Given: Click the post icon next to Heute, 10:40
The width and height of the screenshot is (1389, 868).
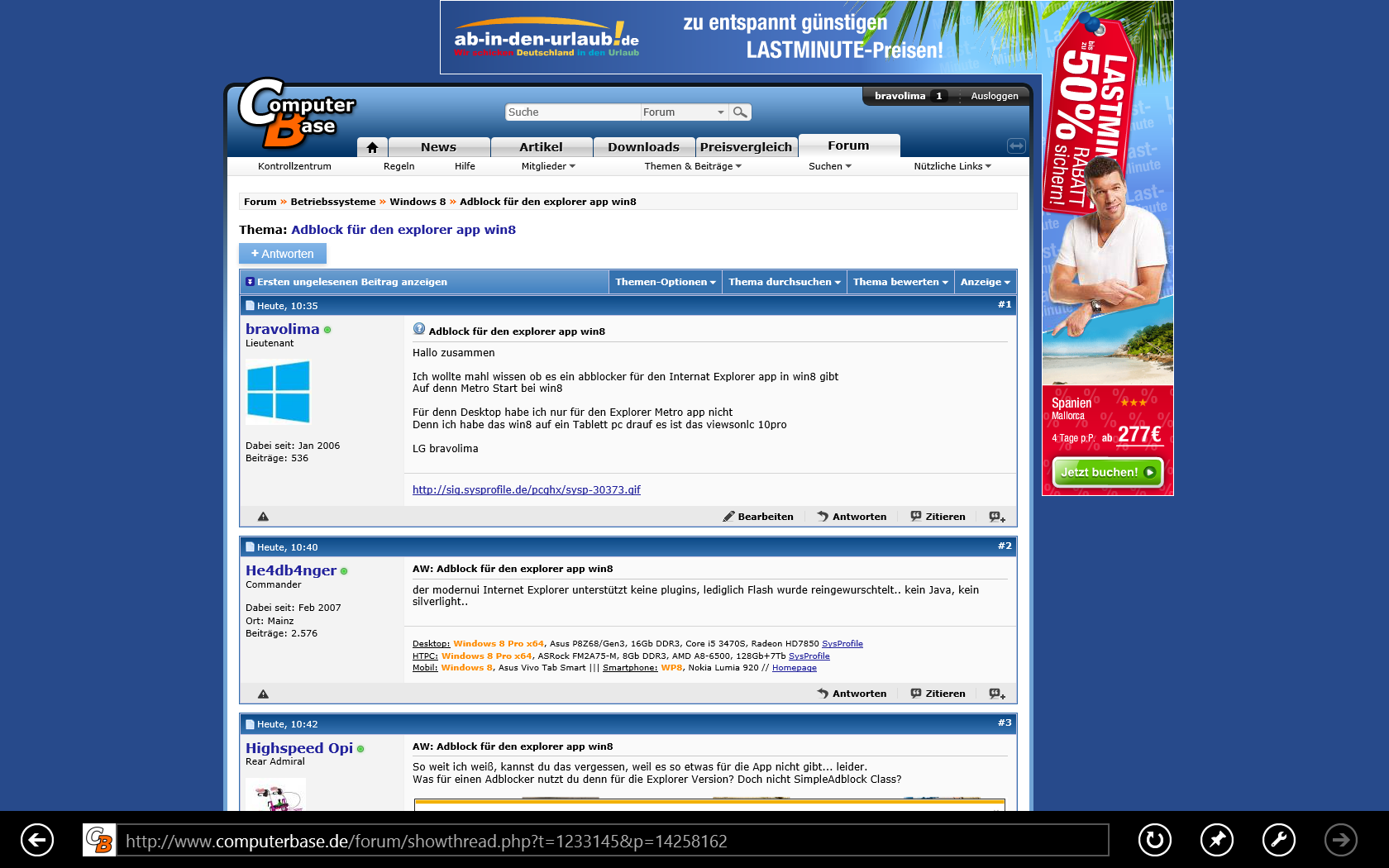Looking at the screenshot, I should [250, 547].
